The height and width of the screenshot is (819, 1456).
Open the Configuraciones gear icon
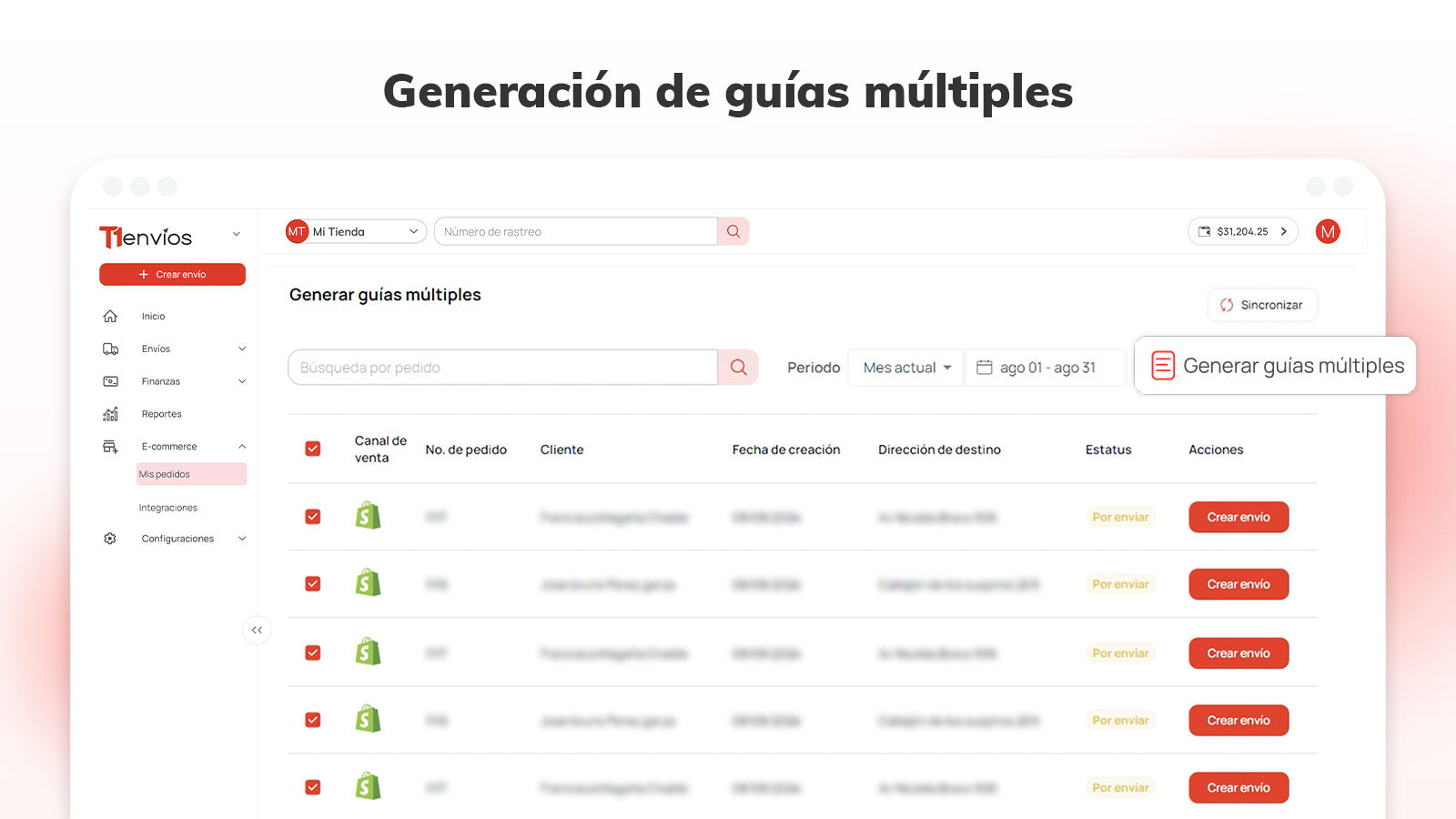[110, 538]
